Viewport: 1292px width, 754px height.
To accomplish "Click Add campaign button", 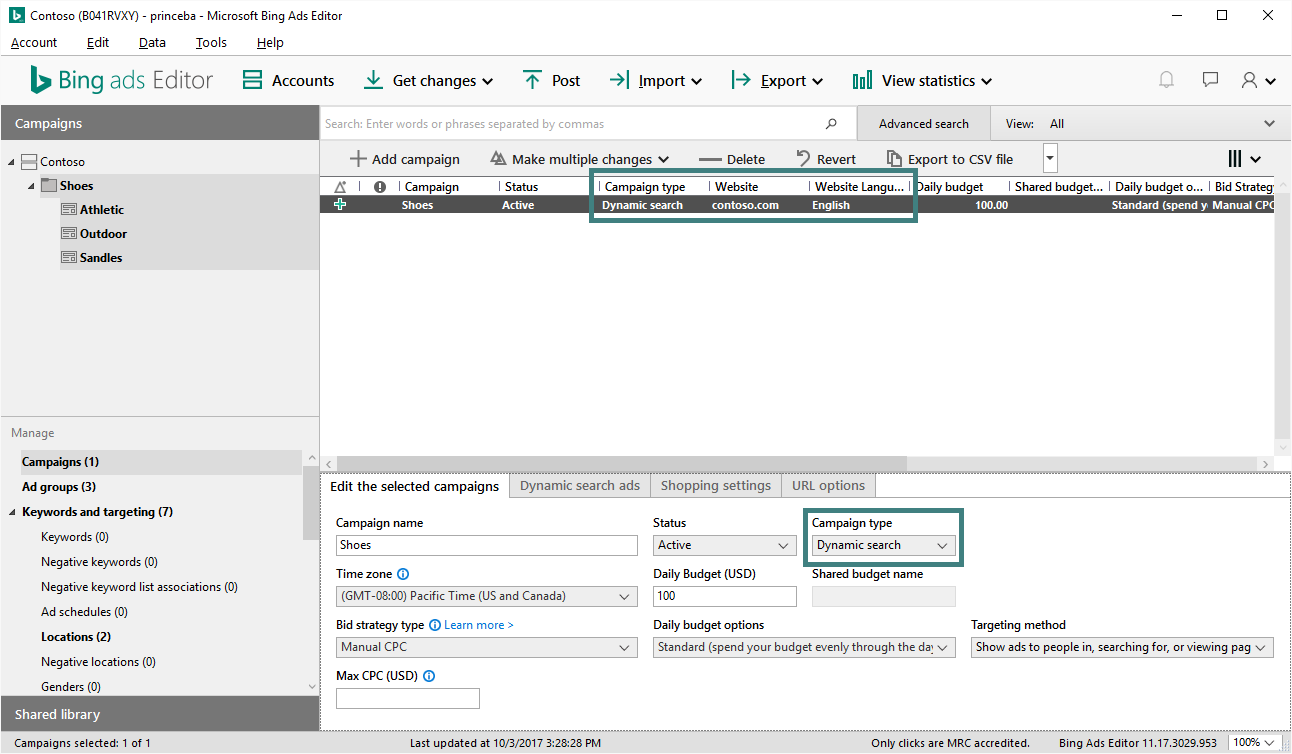I will point(404,159).
